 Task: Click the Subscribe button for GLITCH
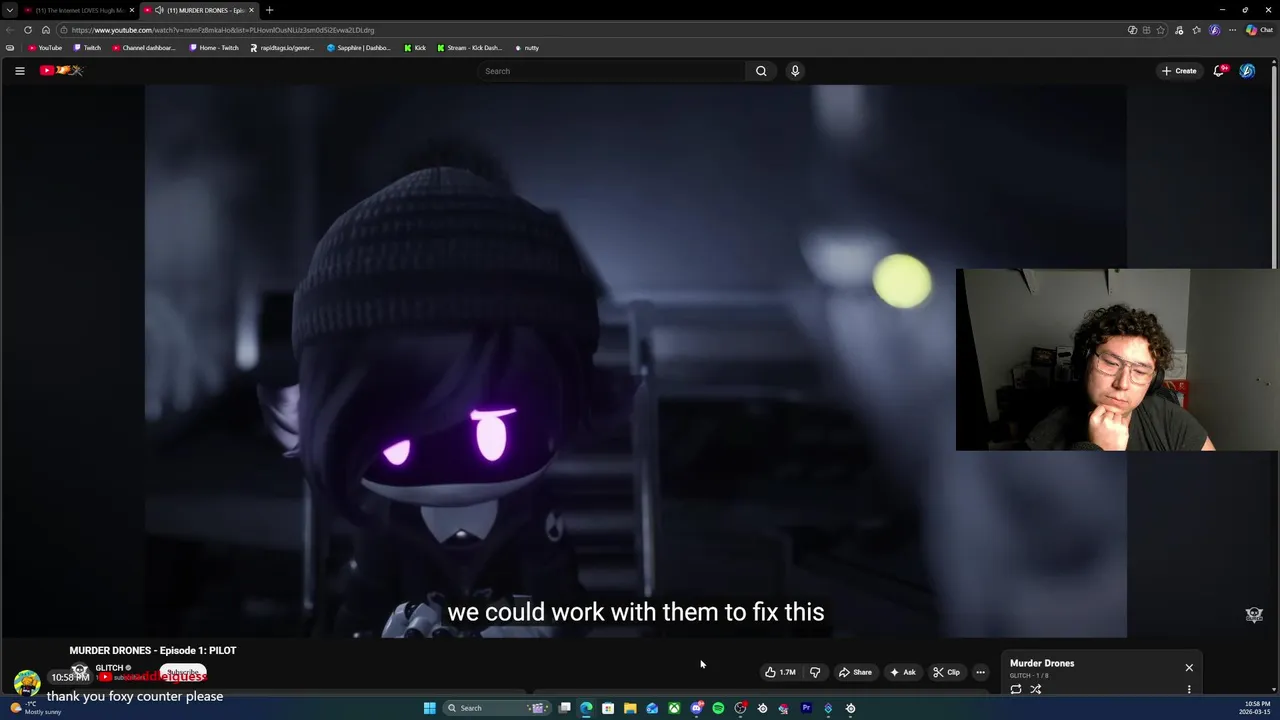click(183, 673)
